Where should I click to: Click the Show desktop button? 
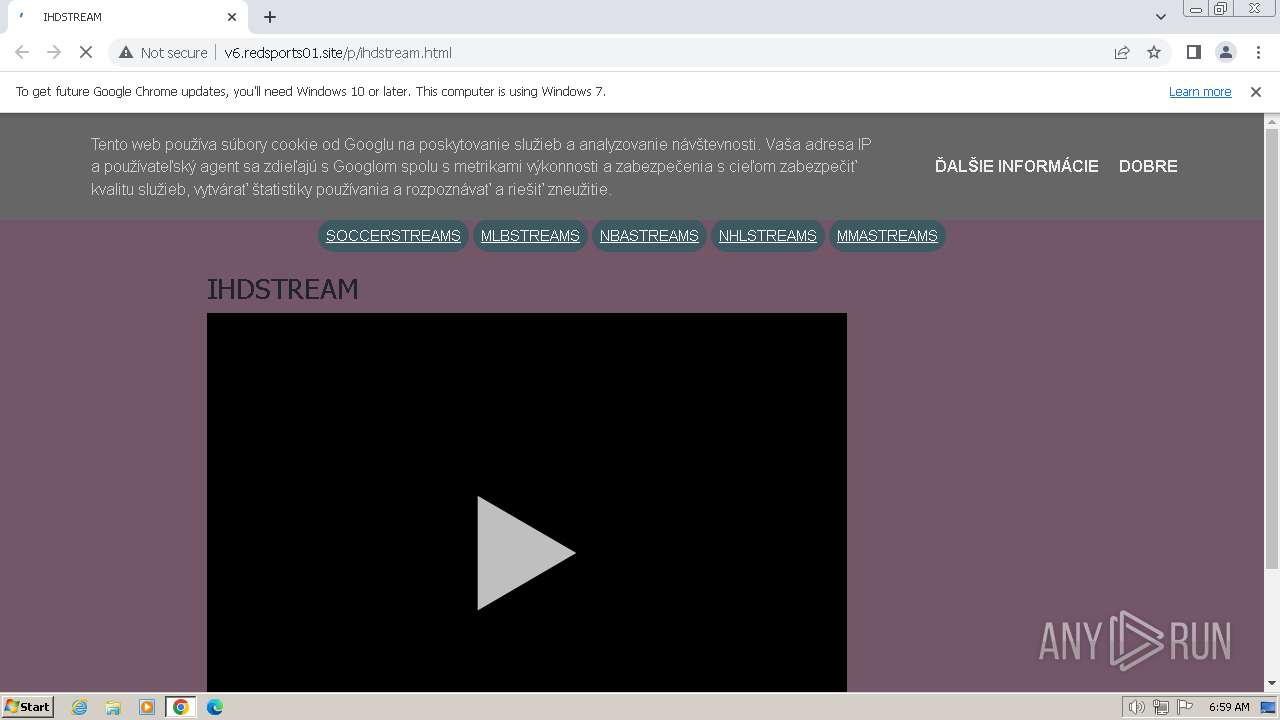click(x=1269, y=707)
